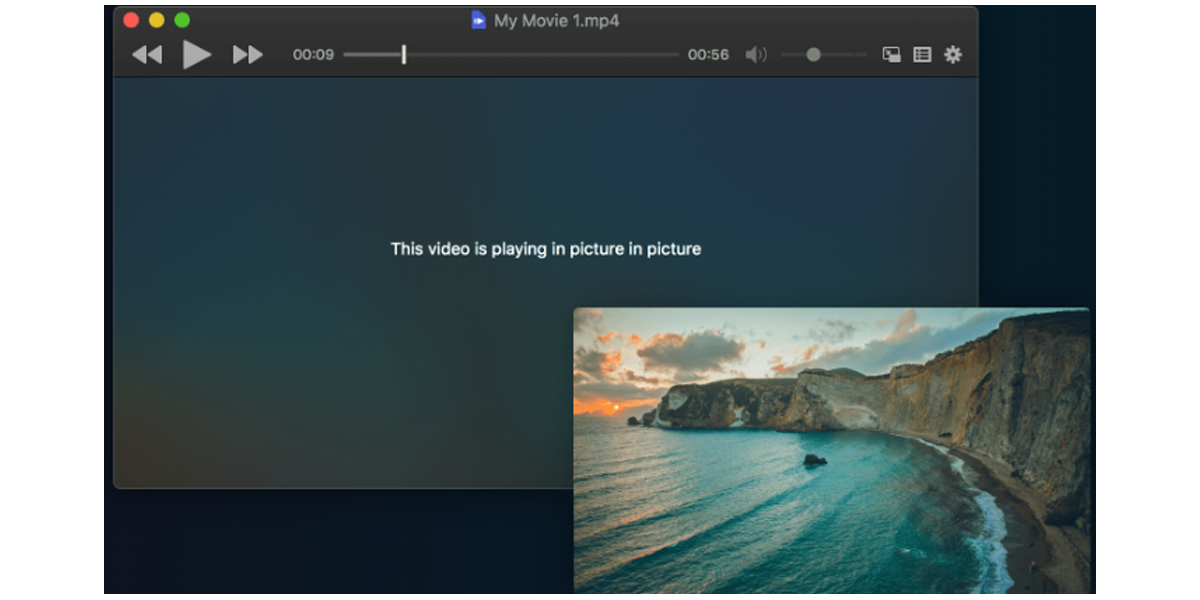
Task: Click the unplayed part of seek bar
Action: 540,55
